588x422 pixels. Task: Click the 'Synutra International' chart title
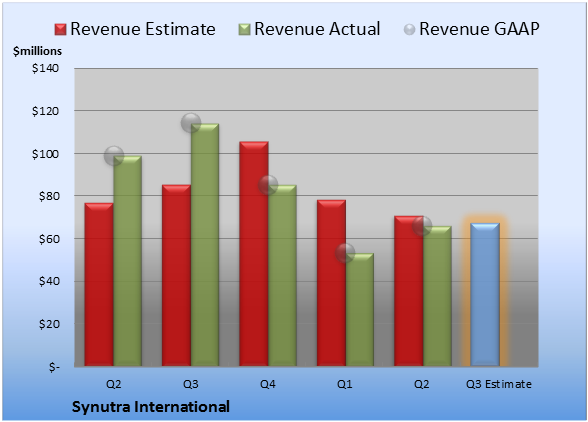pos(151,407)
